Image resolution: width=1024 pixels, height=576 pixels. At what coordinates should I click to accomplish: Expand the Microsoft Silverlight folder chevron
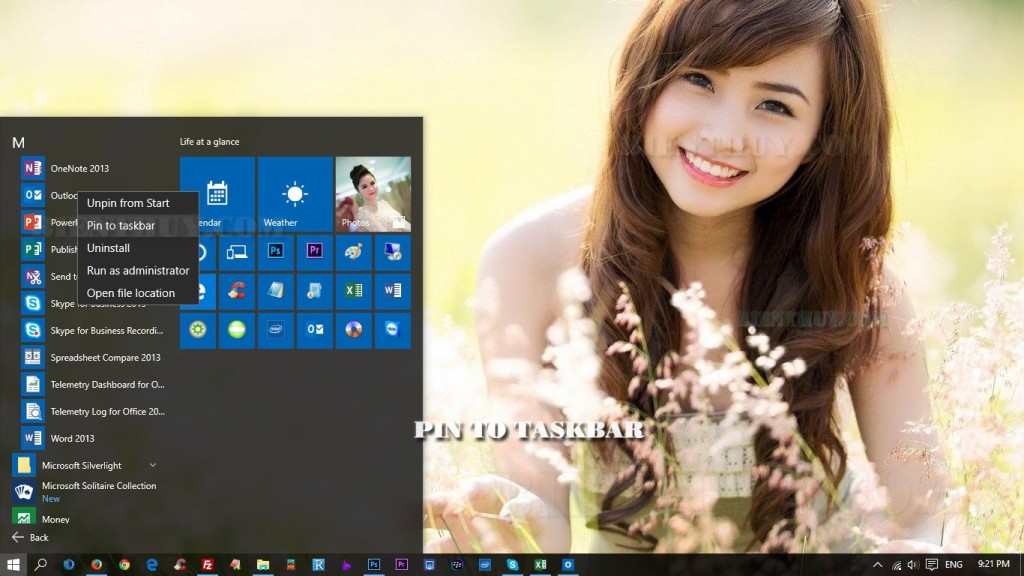coord(152,466)
